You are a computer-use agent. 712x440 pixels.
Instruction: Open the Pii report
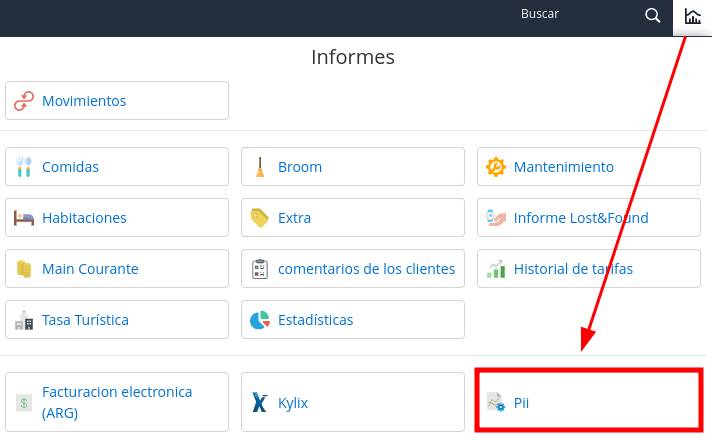click(589, 400)
